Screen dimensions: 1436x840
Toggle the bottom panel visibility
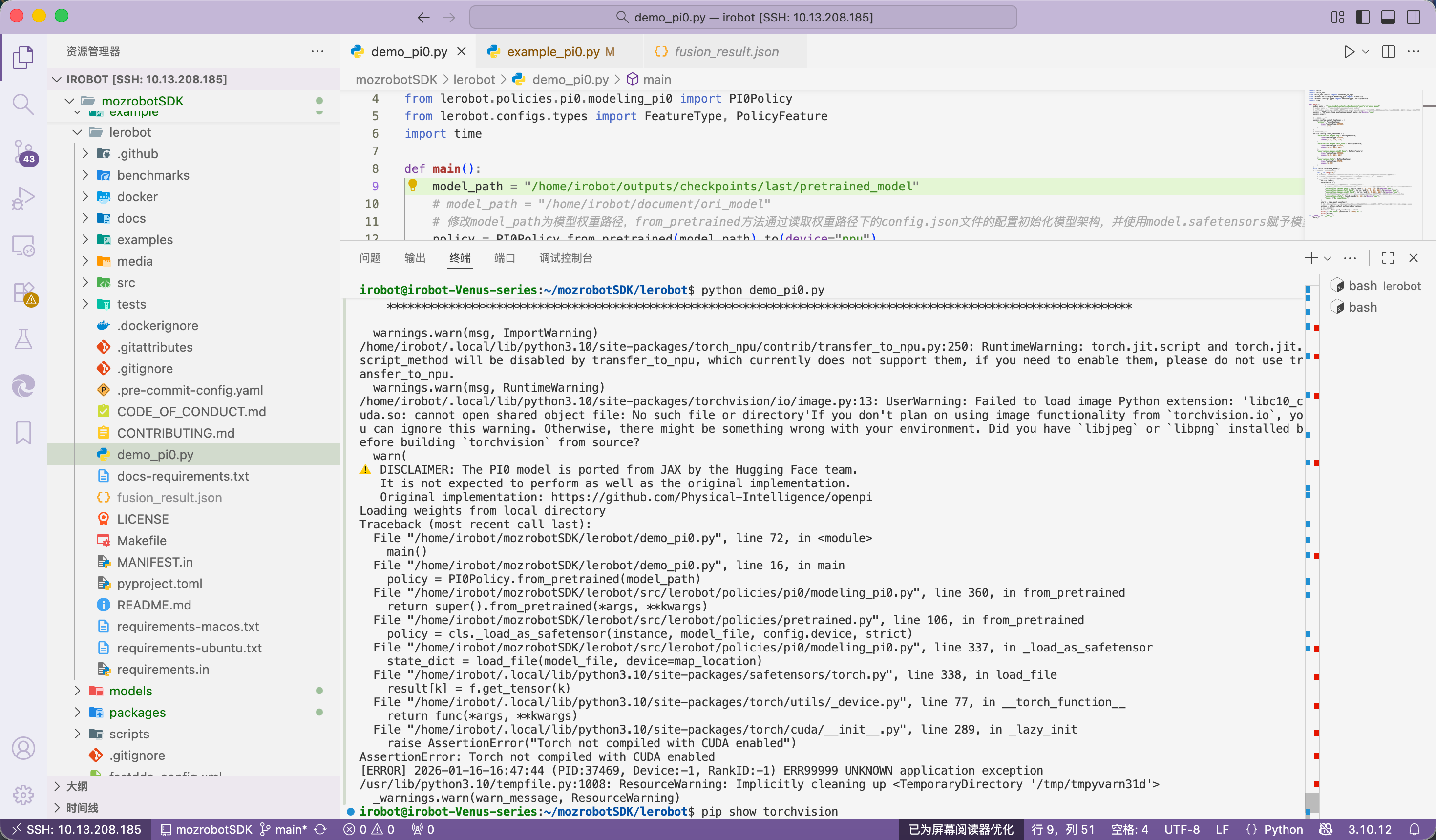tap(1388, 17)
